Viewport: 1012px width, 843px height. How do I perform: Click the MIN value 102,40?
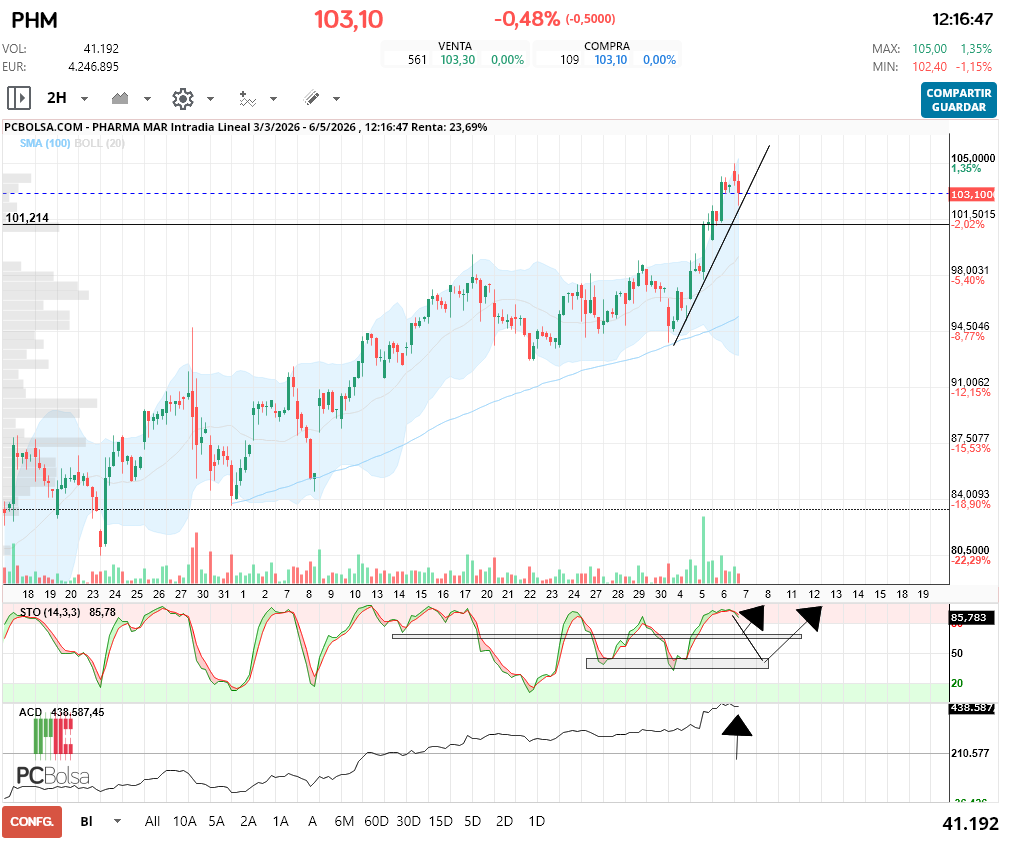[929, 67]
